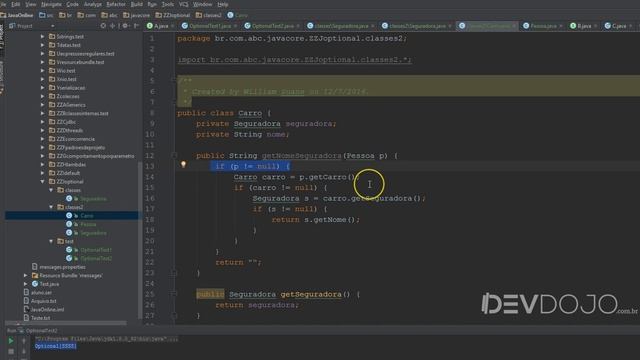Screen dimensions: 640x360
Task: Hide the Project panel with hide icon
Action: coord(137,26)
